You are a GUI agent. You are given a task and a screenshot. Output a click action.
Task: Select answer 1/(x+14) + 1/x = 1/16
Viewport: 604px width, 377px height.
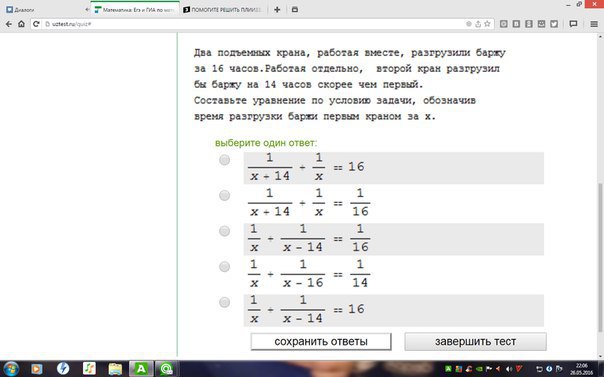coord(225,196)
